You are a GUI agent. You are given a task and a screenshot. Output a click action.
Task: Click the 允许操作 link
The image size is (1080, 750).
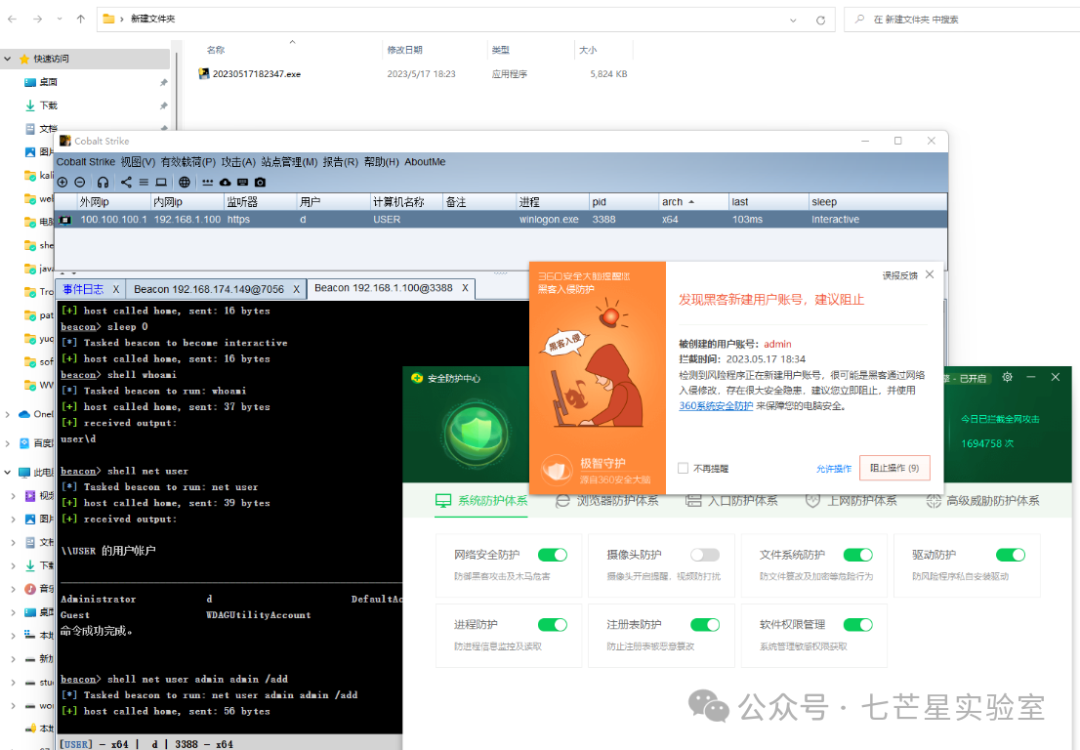pos(833,468)
